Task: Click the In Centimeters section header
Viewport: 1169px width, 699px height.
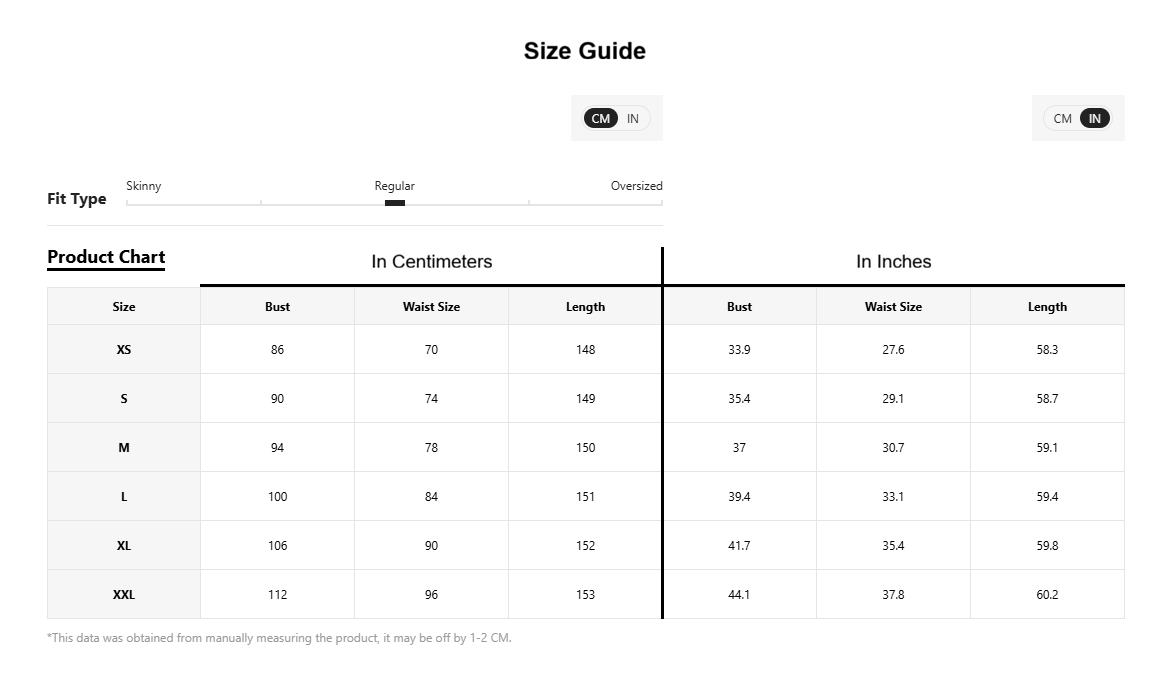Action: click(x=432, y=262)
